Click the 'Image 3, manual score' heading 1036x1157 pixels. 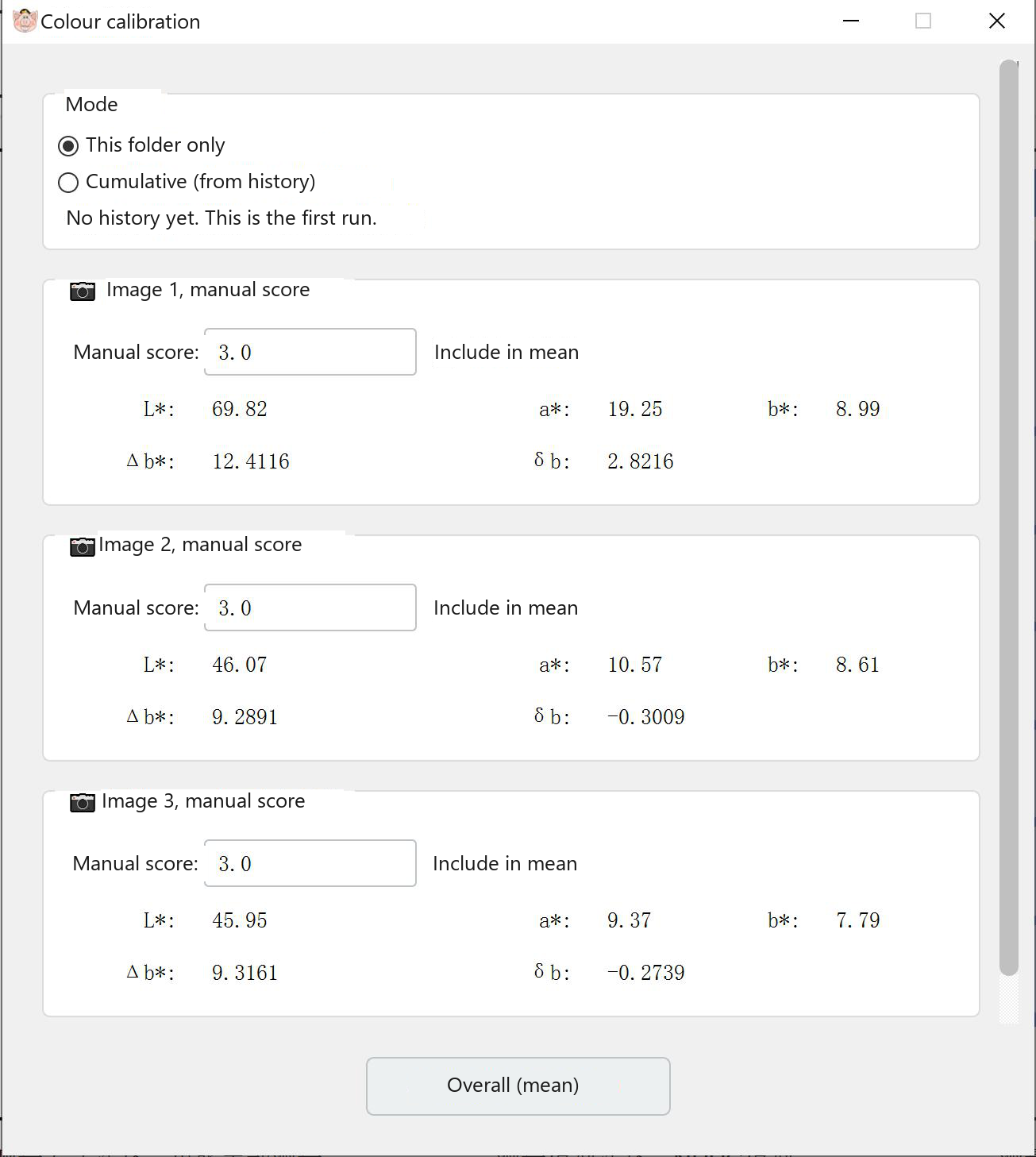coord(203,801)
